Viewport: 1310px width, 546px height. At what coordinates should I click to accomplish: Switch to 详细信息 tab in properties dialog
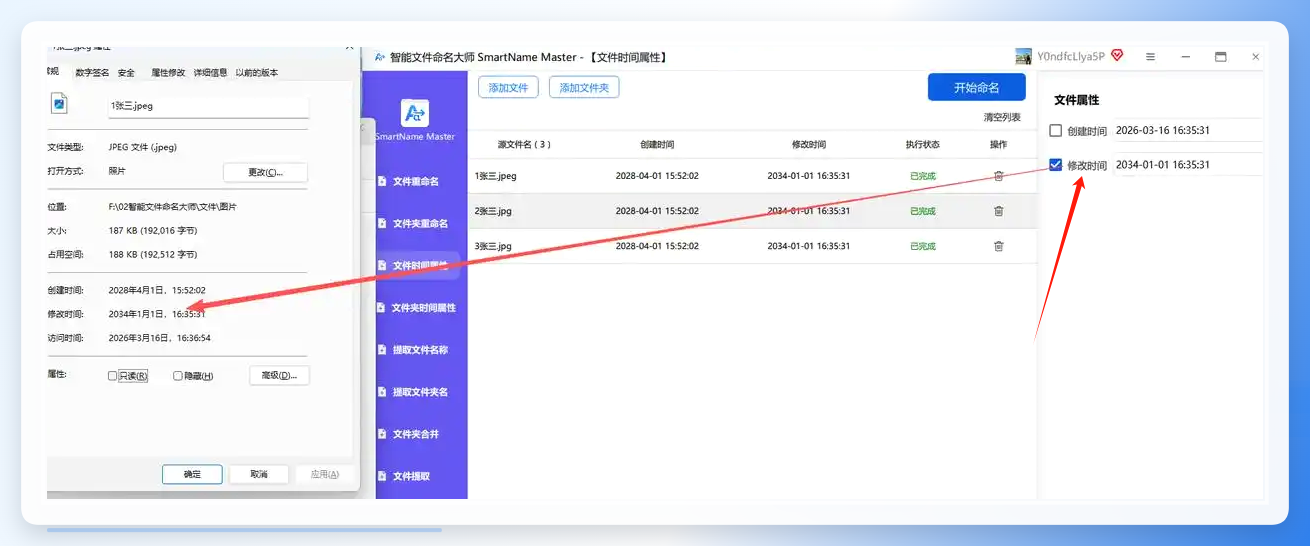(210, 72)
